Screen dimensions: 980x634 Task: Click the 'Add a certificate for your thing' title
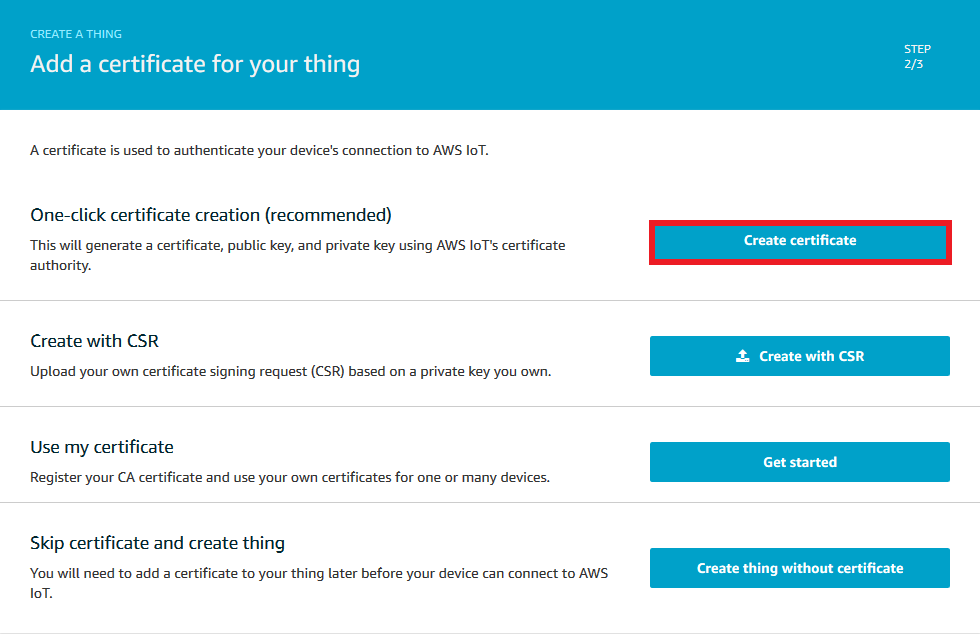point(195,64)
